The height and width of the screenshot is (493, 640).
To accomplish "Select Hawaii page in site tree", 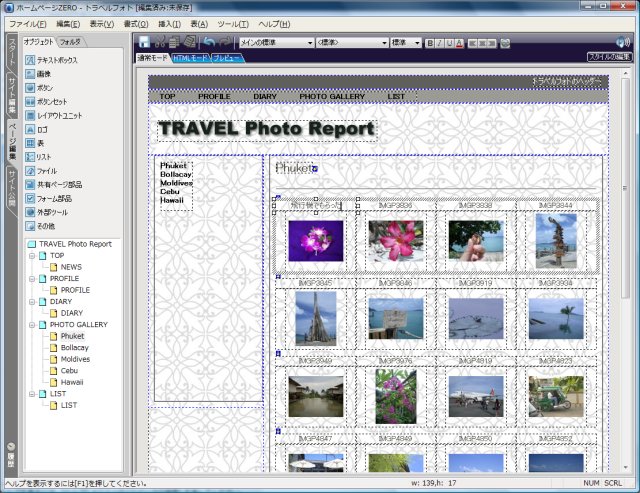I will pyautogui.click(x=72, y=382).
